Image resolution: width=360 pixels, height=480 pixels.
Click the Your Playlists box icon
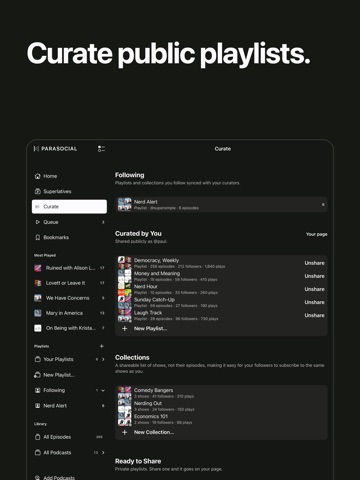38,359
